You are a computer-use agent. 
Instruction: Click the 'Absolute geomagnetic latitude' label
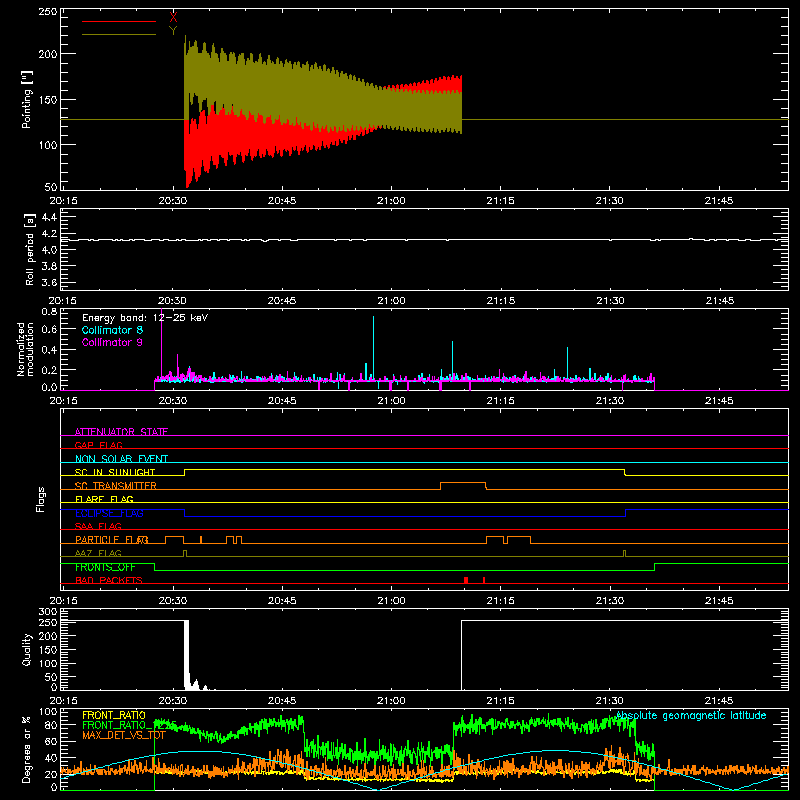point(691,715)
